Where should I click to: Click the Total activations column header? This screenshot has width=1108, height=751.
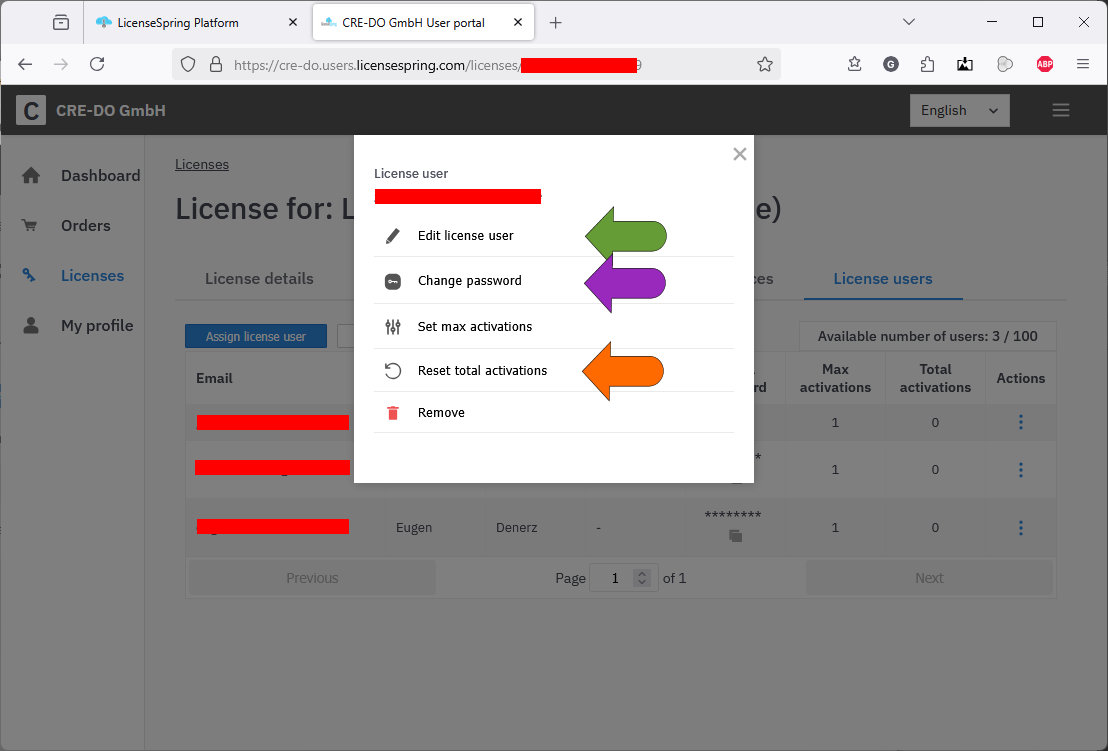click(935, 378)
